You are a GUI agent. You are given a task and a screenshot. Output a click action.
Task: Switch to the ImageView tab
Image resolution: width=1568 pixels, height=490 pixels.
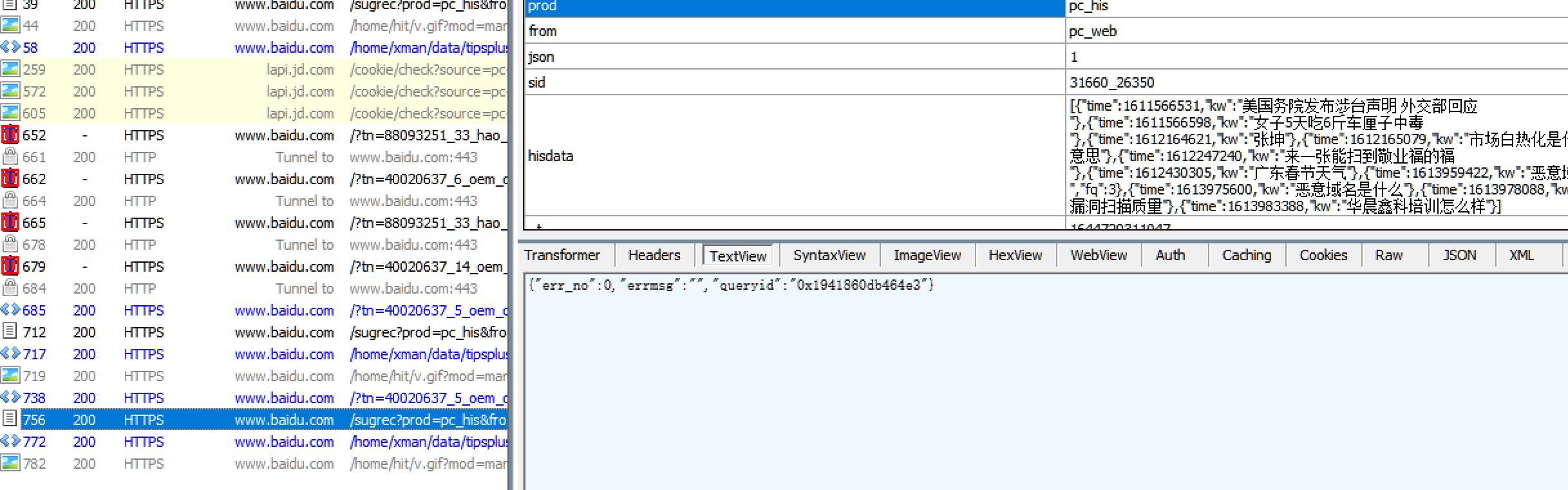click(x=927, y=256)
